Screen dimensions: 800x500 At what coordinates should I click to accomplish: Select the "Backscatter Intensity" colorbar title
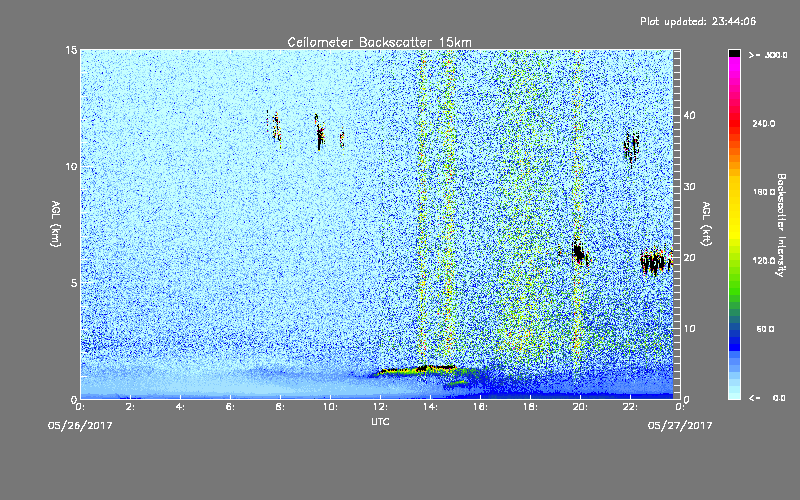[x=781, y=225]
